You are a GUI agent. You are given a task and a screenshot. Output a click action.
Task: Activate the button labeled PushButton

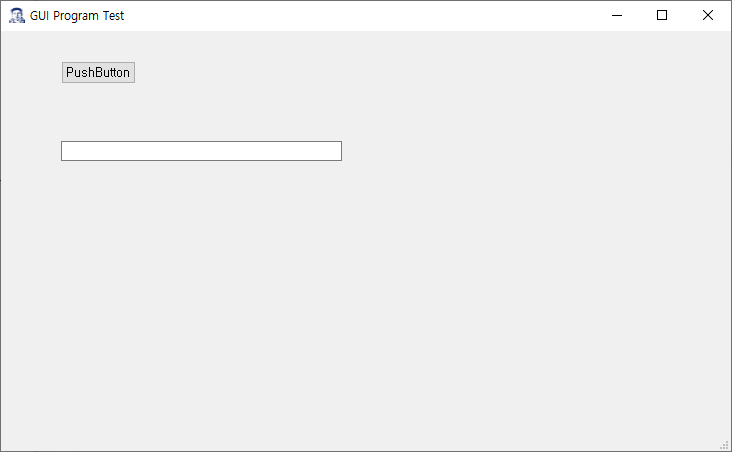click(x=98, y=72)
